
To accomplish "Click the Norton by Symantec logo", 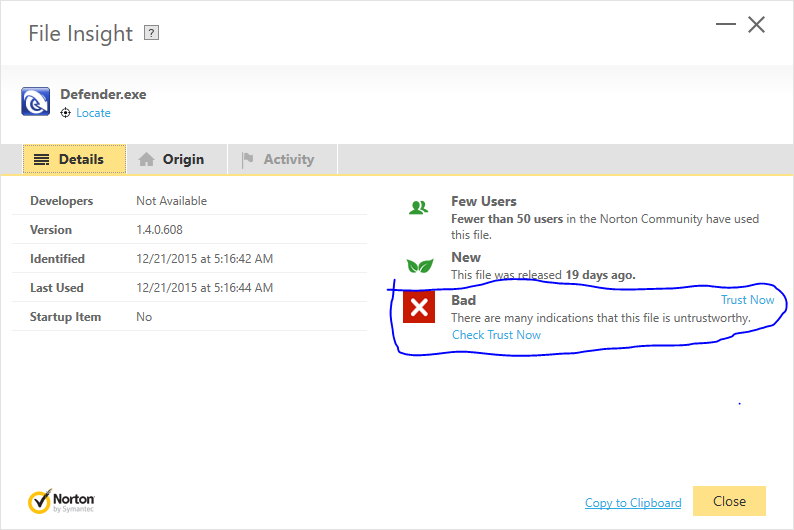I will (x=62, y=500).
